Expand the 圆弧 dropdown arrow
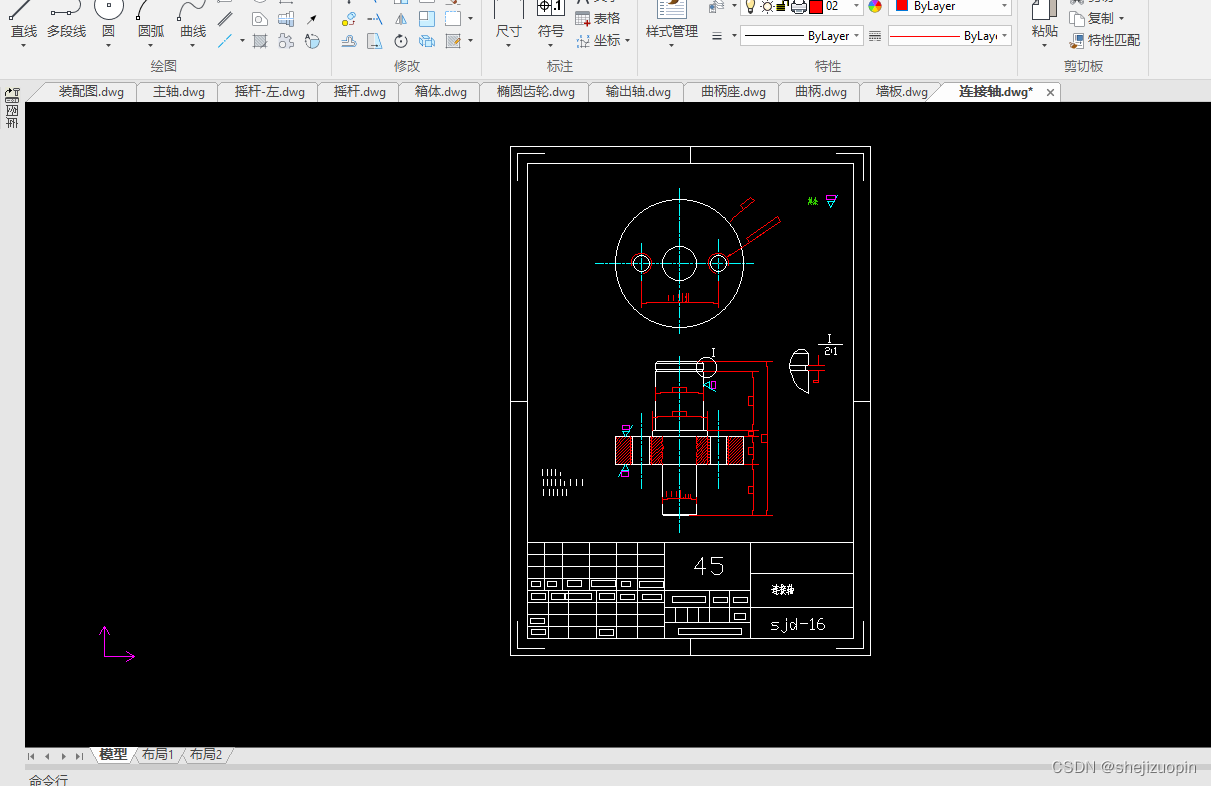Image resolution: width=1211 pixels, height=786 pixels. pos(150,45)
